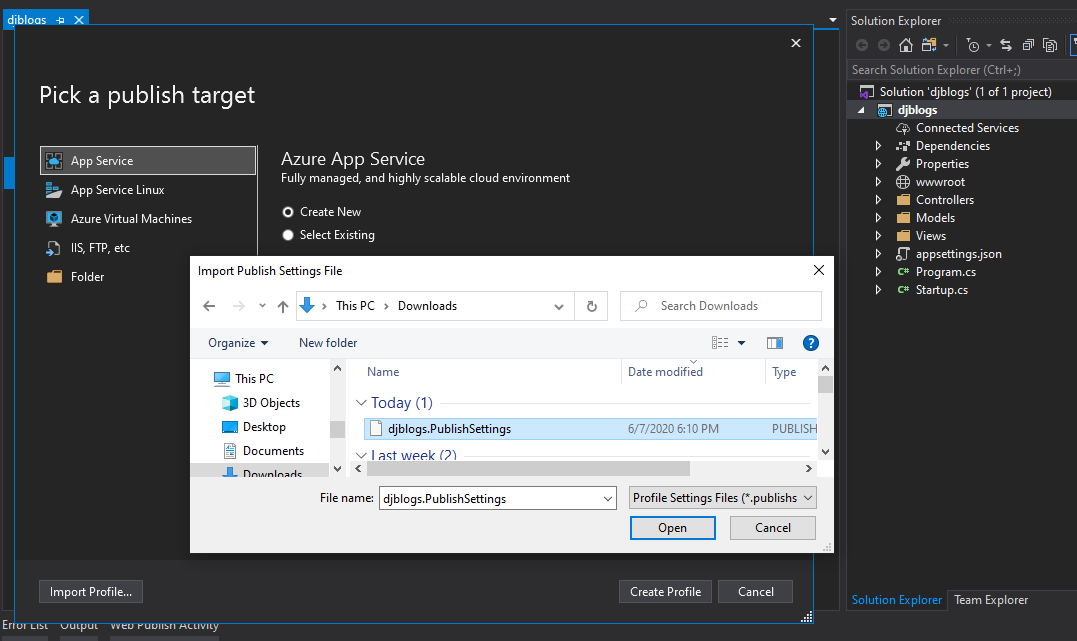Click the Back arrow in Solution Explorer toolbar
The image size is (1077, 641).
pyautogui.click(x=862, y=45)
